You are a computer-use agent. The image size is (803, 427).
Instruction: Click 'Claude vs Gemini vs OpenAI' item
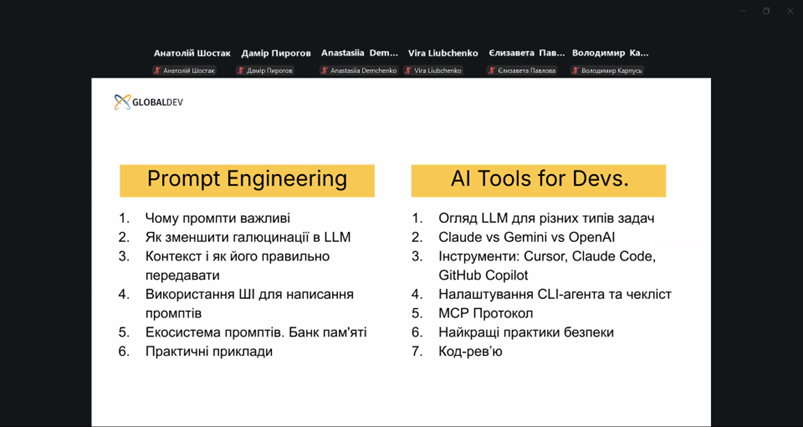[x=526, y=237]
